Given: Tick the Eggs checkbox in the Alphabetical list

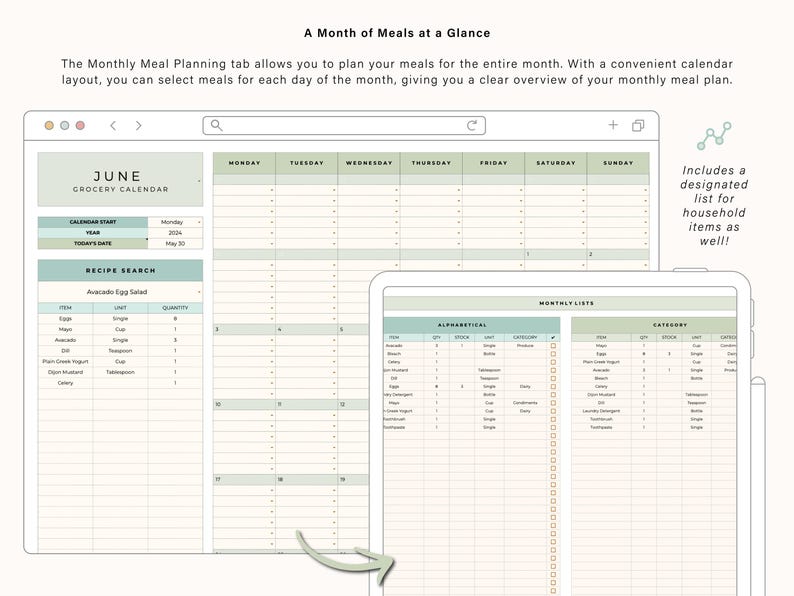Looking at the screenshot, I should (553, 386).
